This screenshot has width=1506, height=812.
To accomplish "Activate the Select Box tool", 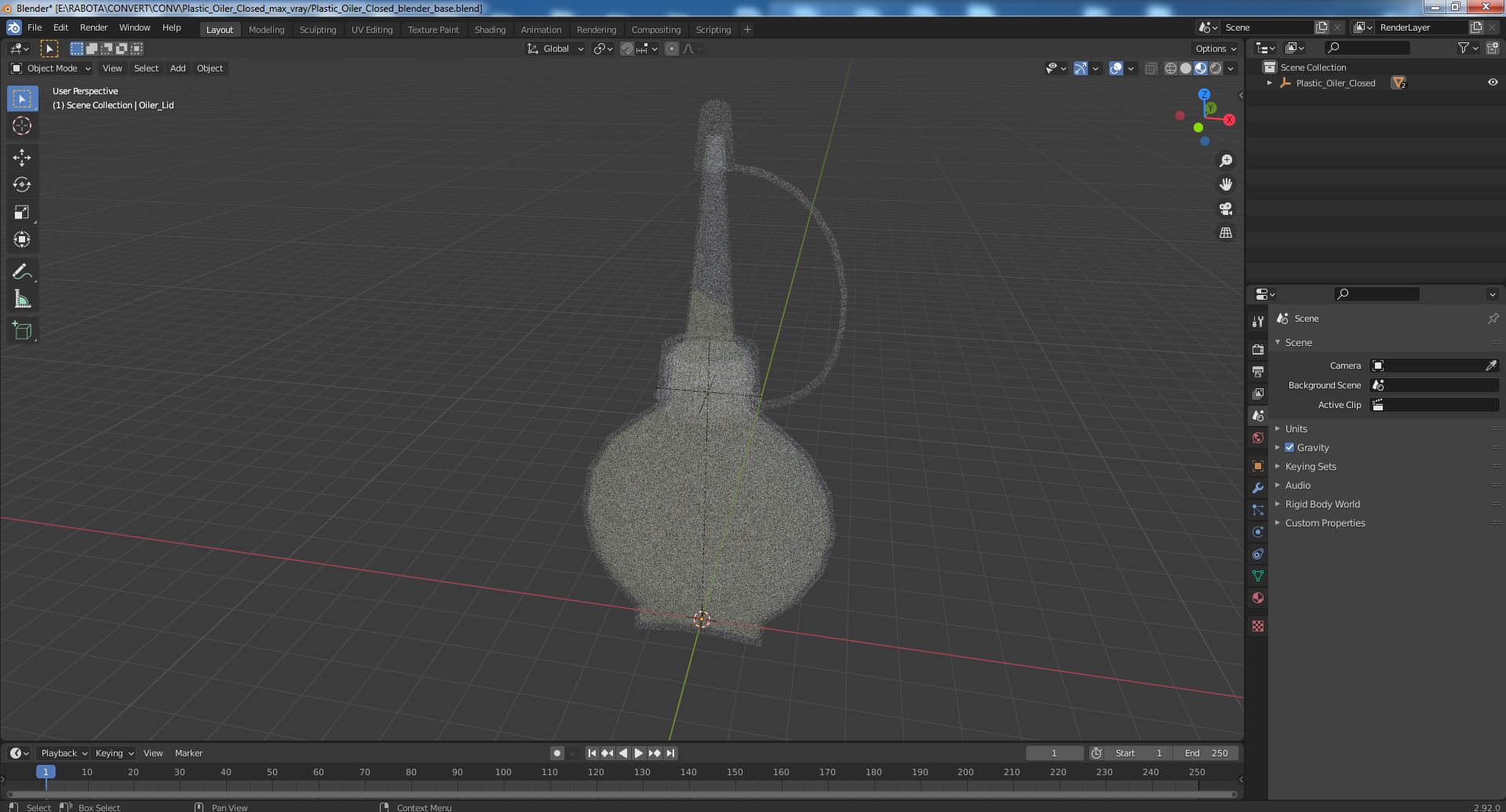I will [22, 98].
